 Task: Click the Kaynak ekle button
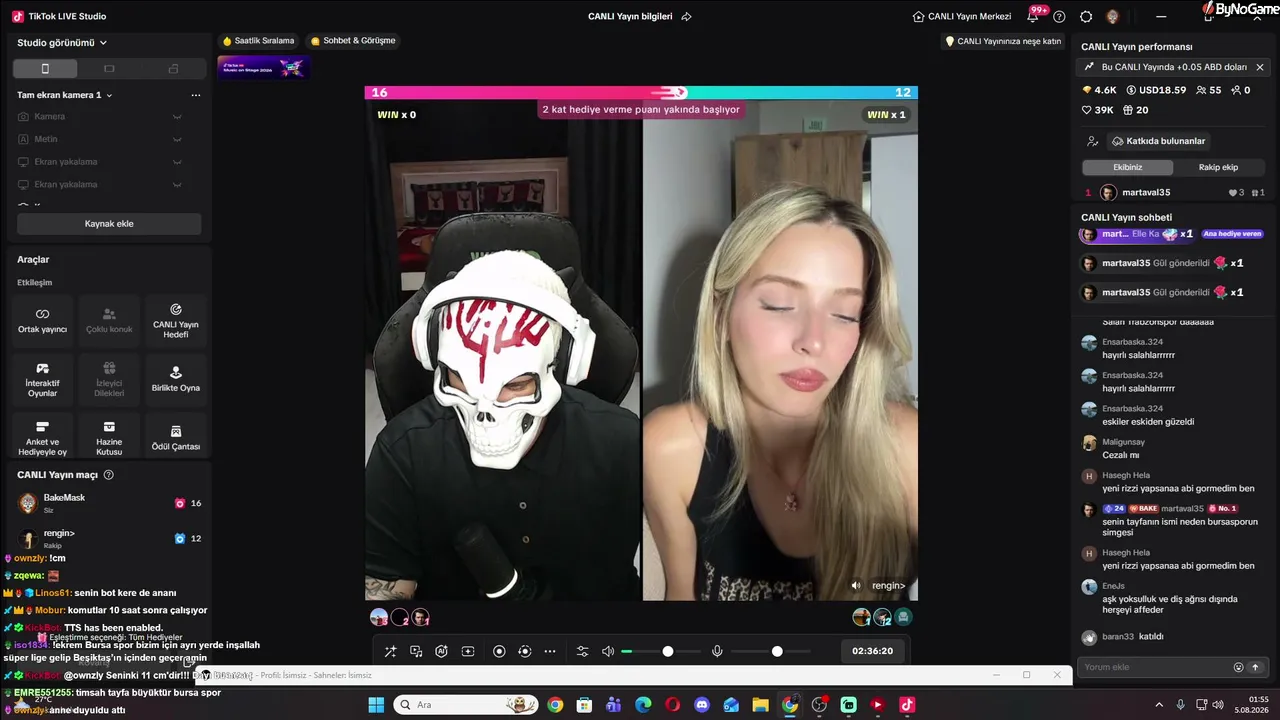[109, 224]
